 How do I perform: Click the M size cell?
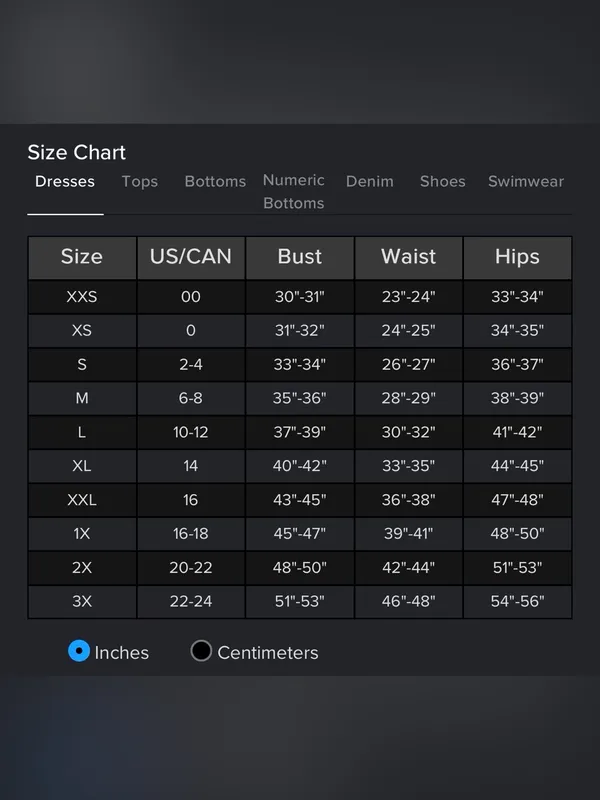point(82,398)
